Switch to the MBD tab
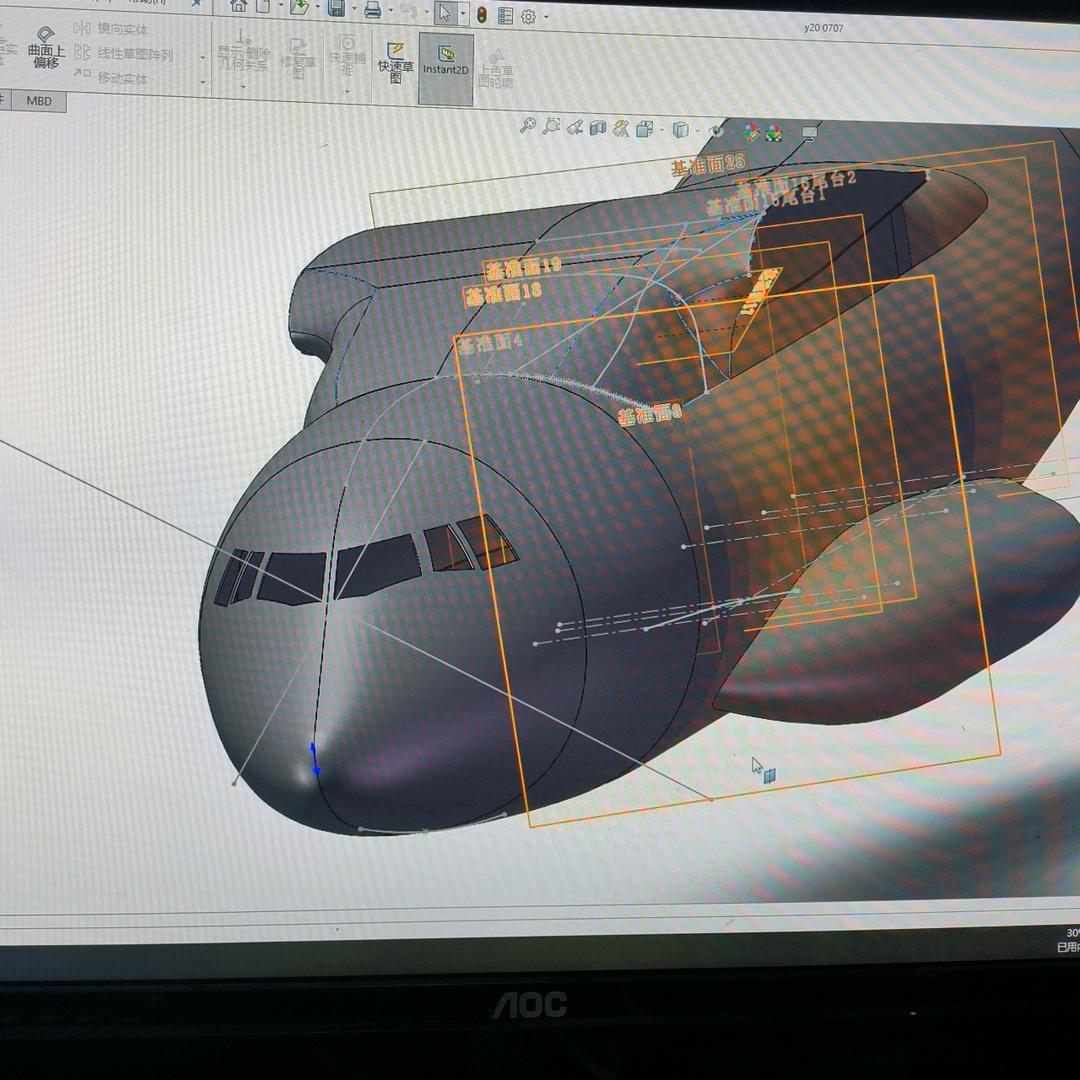 coord(39,101)
